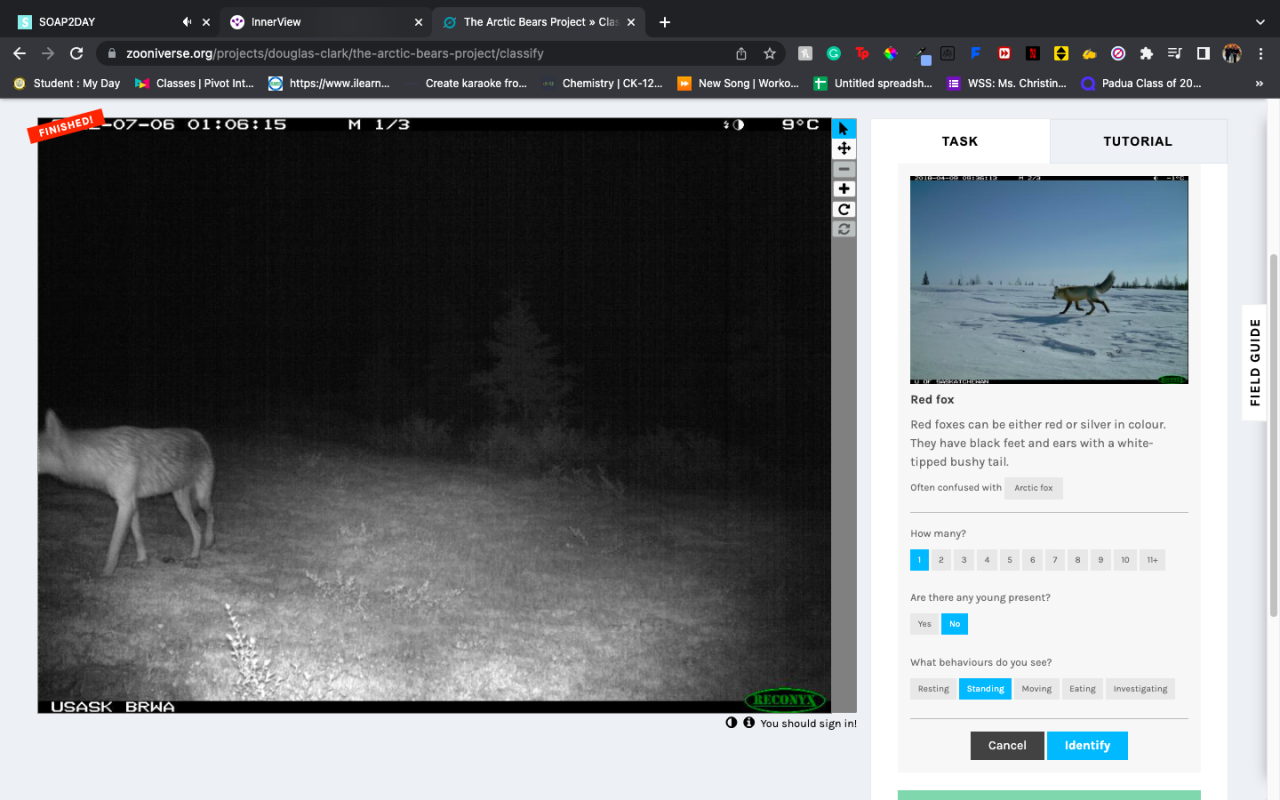Select the pan/move image tool
Image resolution: width=1280 pixels, height=800 pixels.
(x=844, y=149)
